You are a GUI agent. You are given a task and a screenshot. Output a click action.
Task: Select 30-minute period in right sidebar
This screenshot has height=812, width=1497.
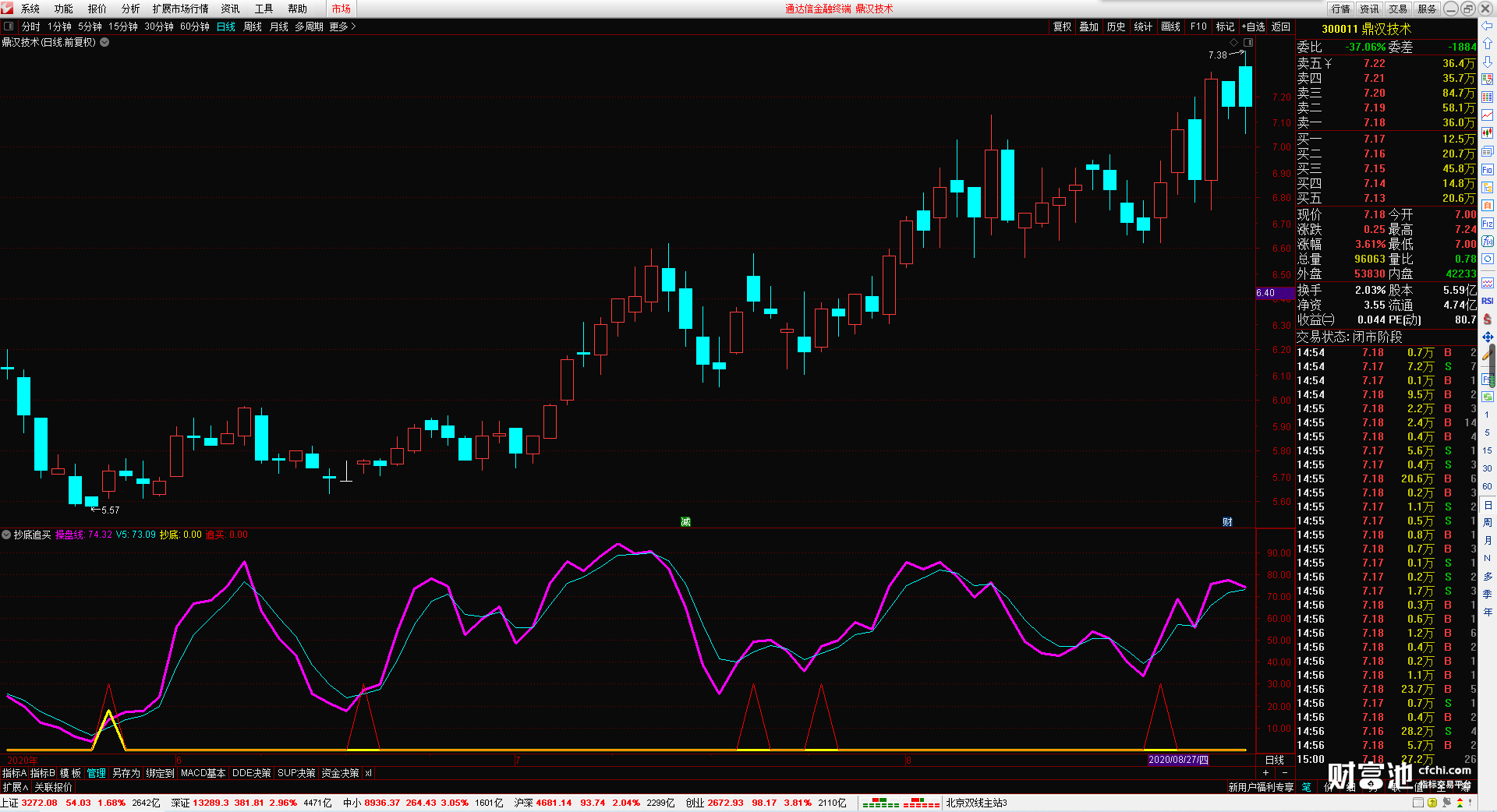click(x=1488, y=468)
